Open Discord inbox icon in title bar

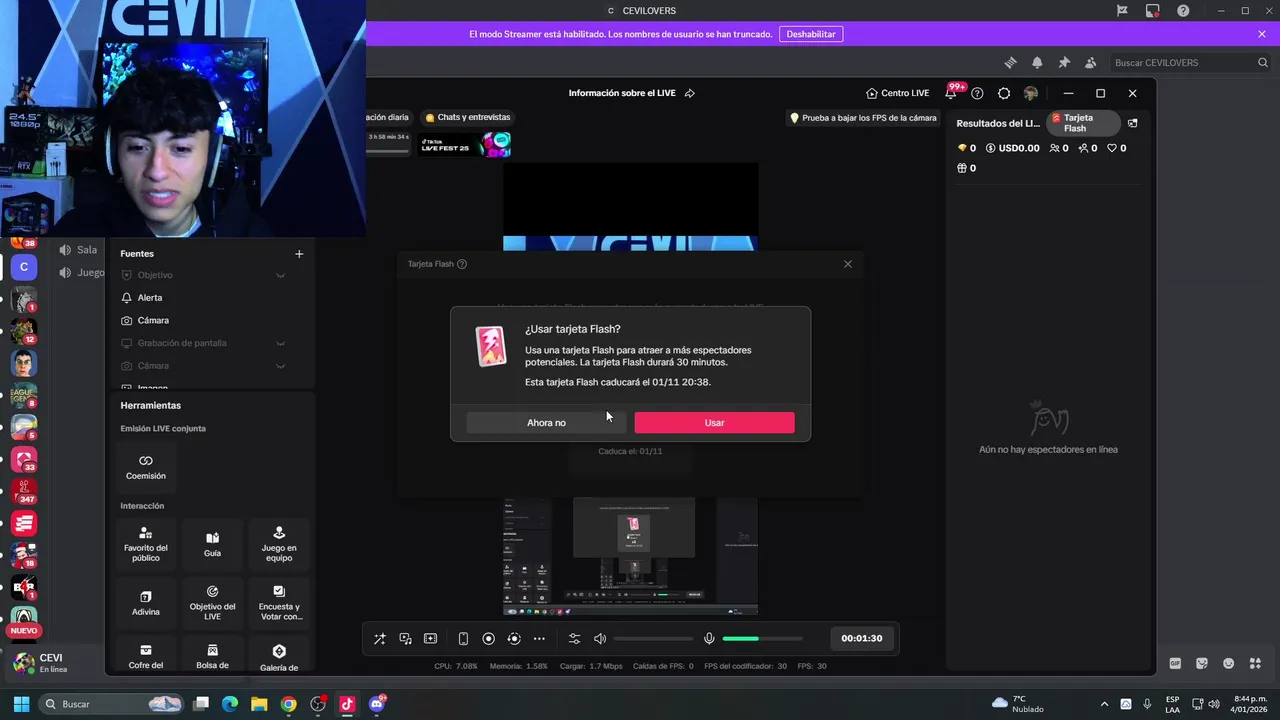click(1152, 10)
